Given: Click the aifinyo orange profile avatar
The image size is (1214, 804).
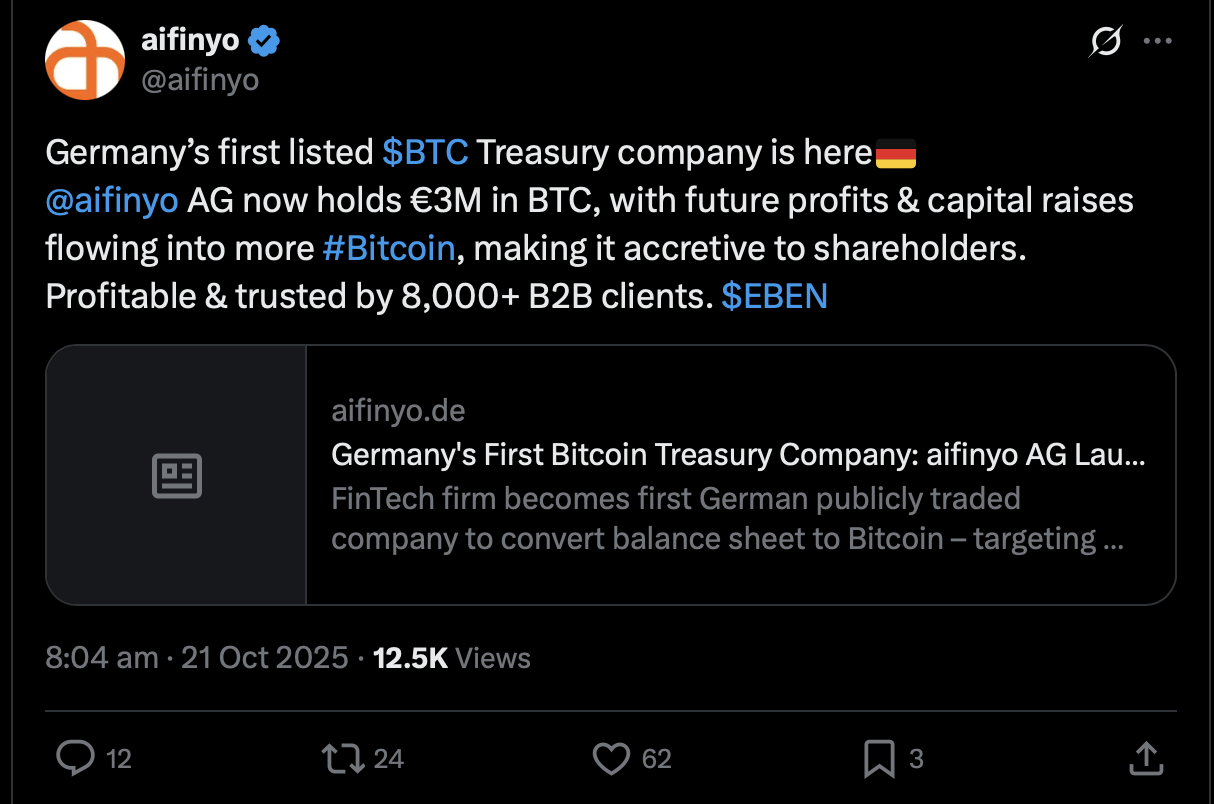Looking at the screenshot, I should [84, 60].
